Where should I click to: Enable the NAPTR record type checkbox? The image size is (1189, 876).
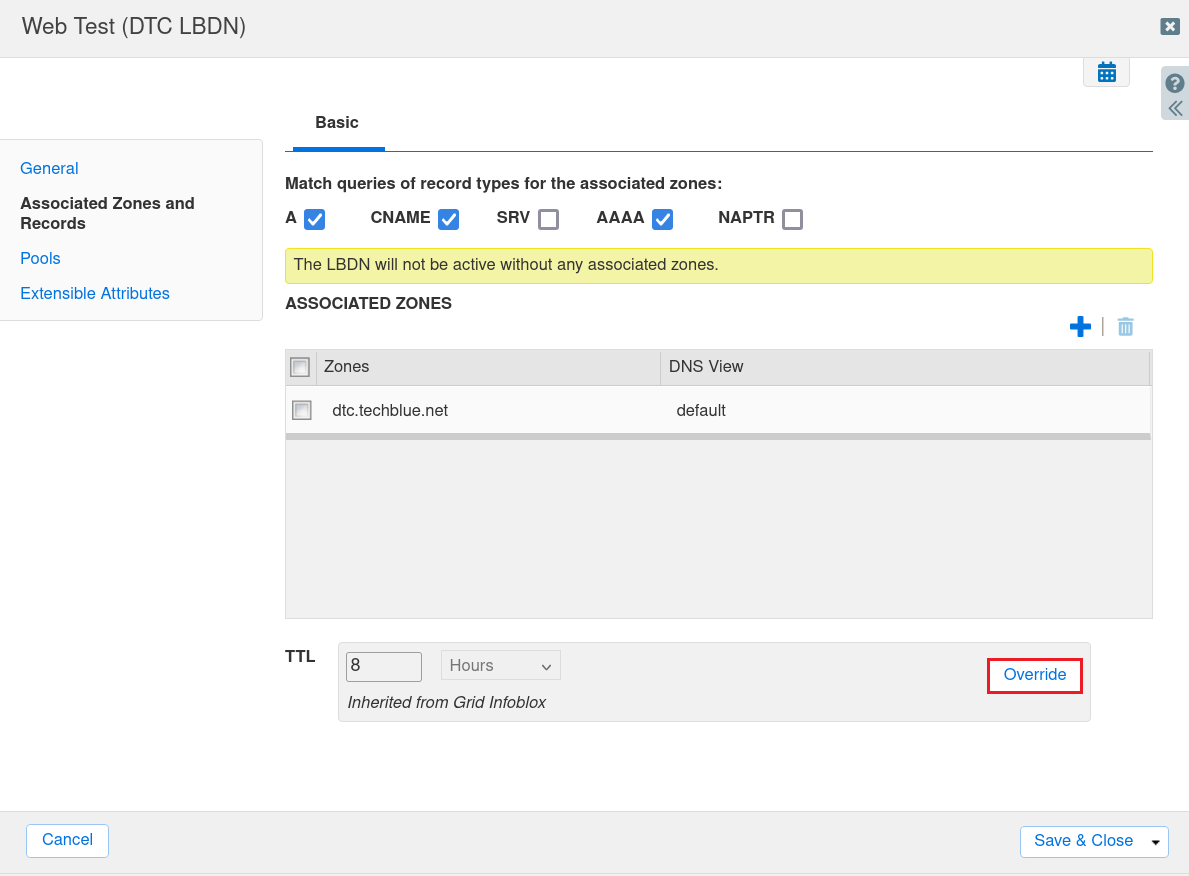point(792,219)
